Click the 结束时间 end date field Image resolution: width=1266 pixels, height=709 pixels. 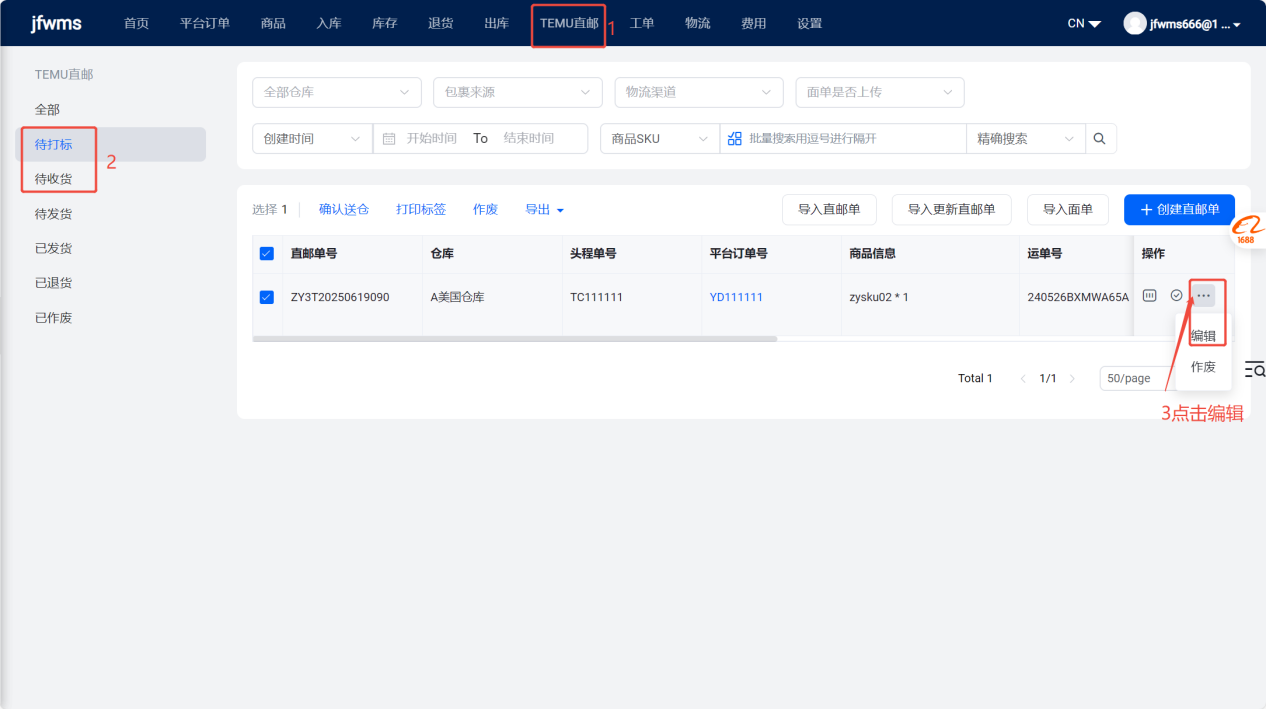coord(528,139)
